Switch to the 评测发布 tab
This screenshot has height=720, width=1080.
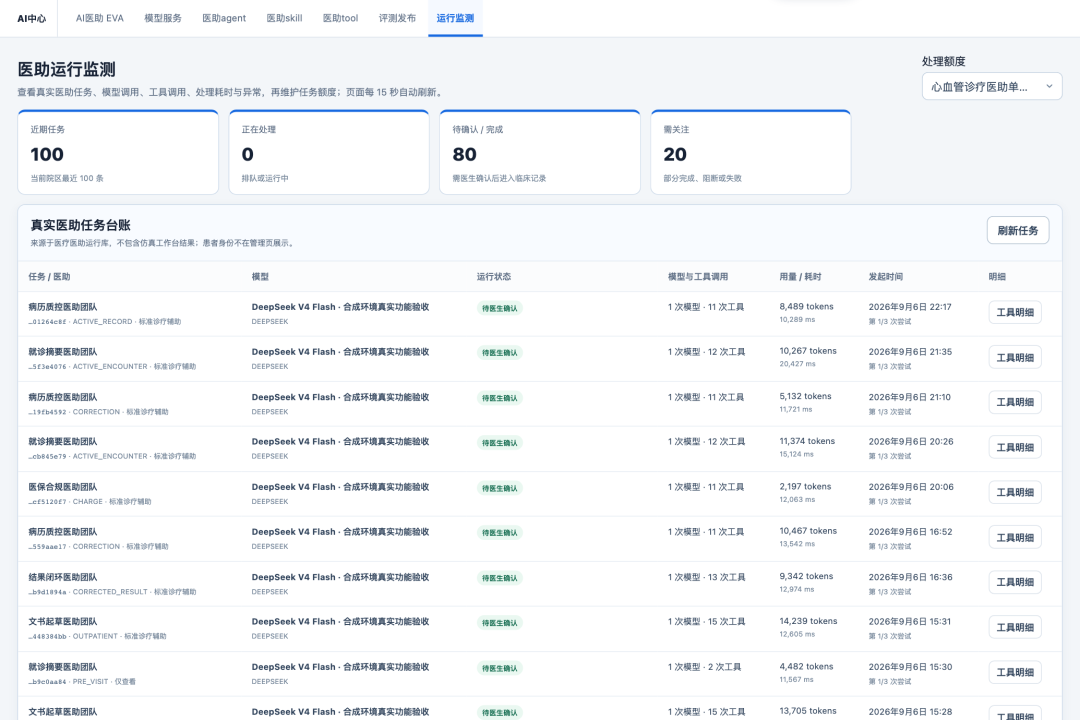pyautogui.click(x=397, y=19)
